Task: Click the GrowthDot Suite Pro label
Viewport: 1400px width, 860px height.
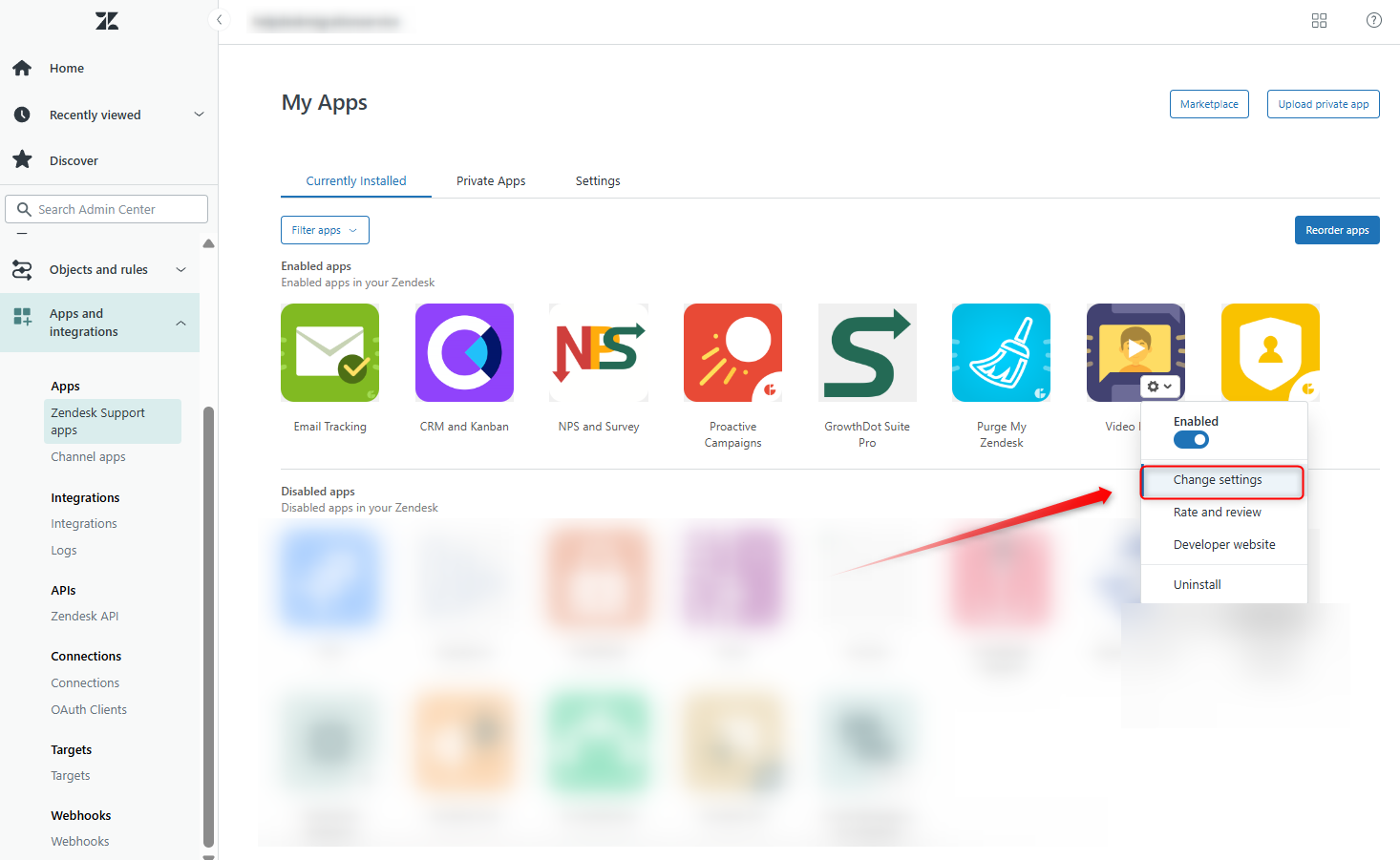Action: point(867,434)
